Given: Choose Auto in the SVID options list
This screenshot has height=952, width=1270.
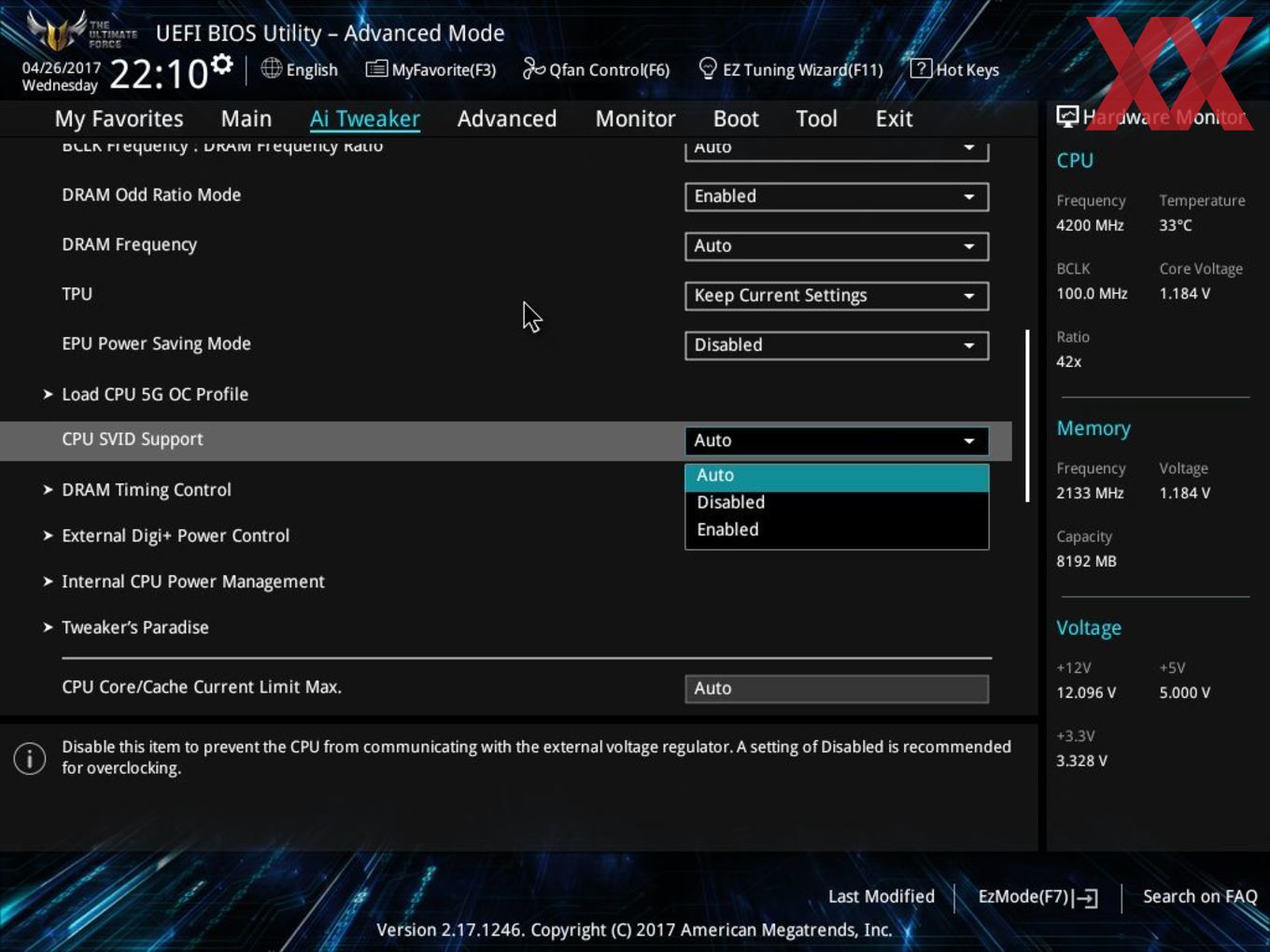Looking at the screenshot, I should [x=837, y=476].
